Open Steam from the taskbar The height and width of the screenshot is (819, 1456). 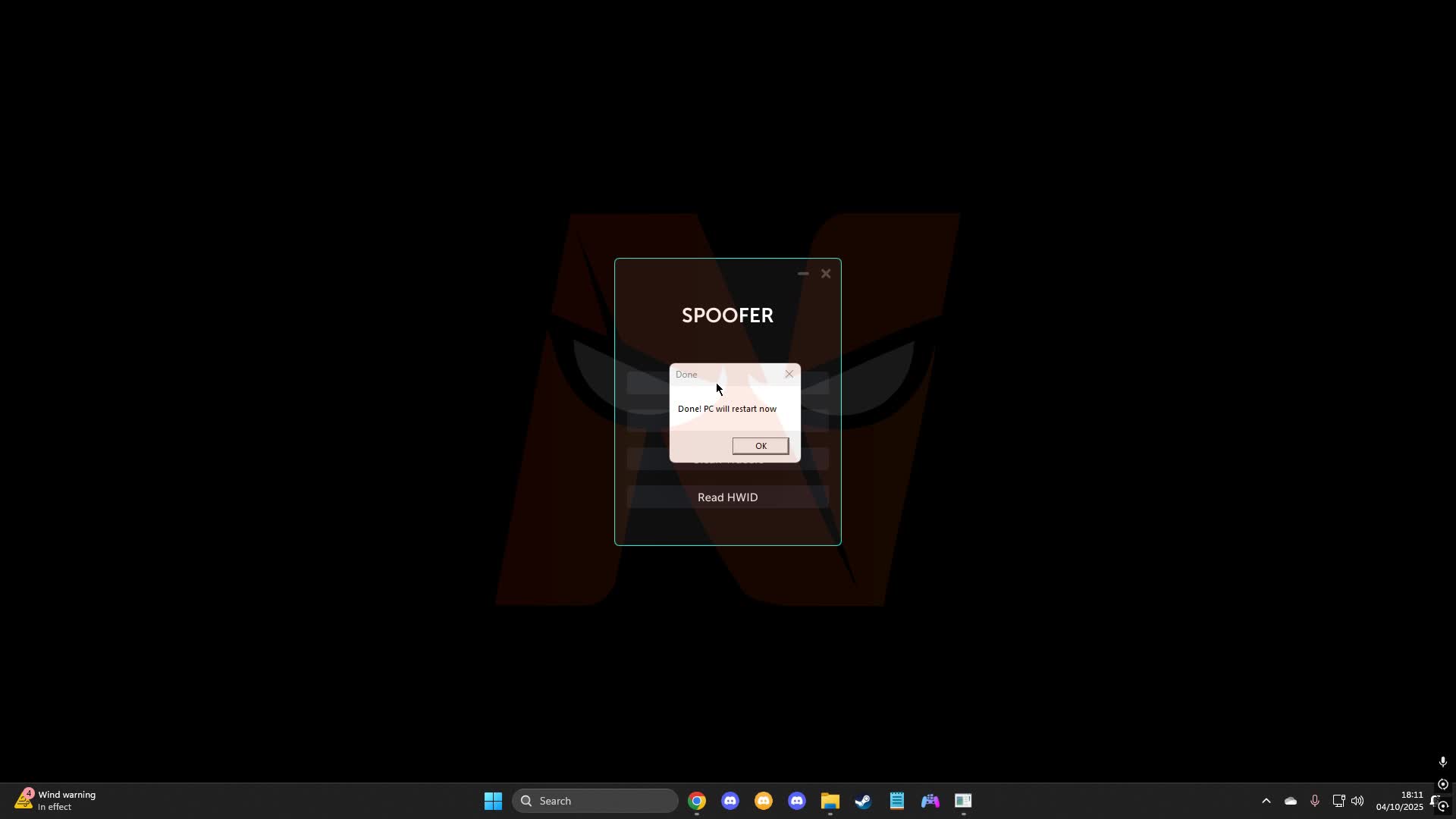pos(864,801)
